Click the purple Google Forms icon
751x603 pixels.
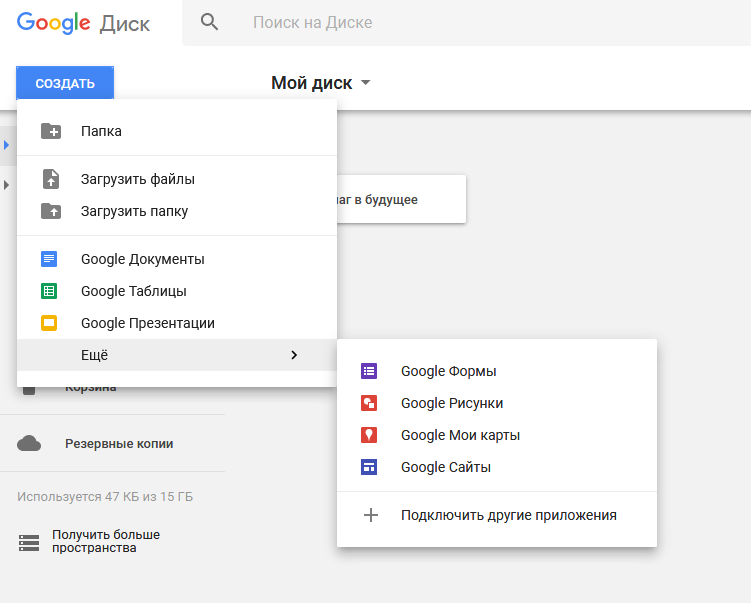pos(369,371)
